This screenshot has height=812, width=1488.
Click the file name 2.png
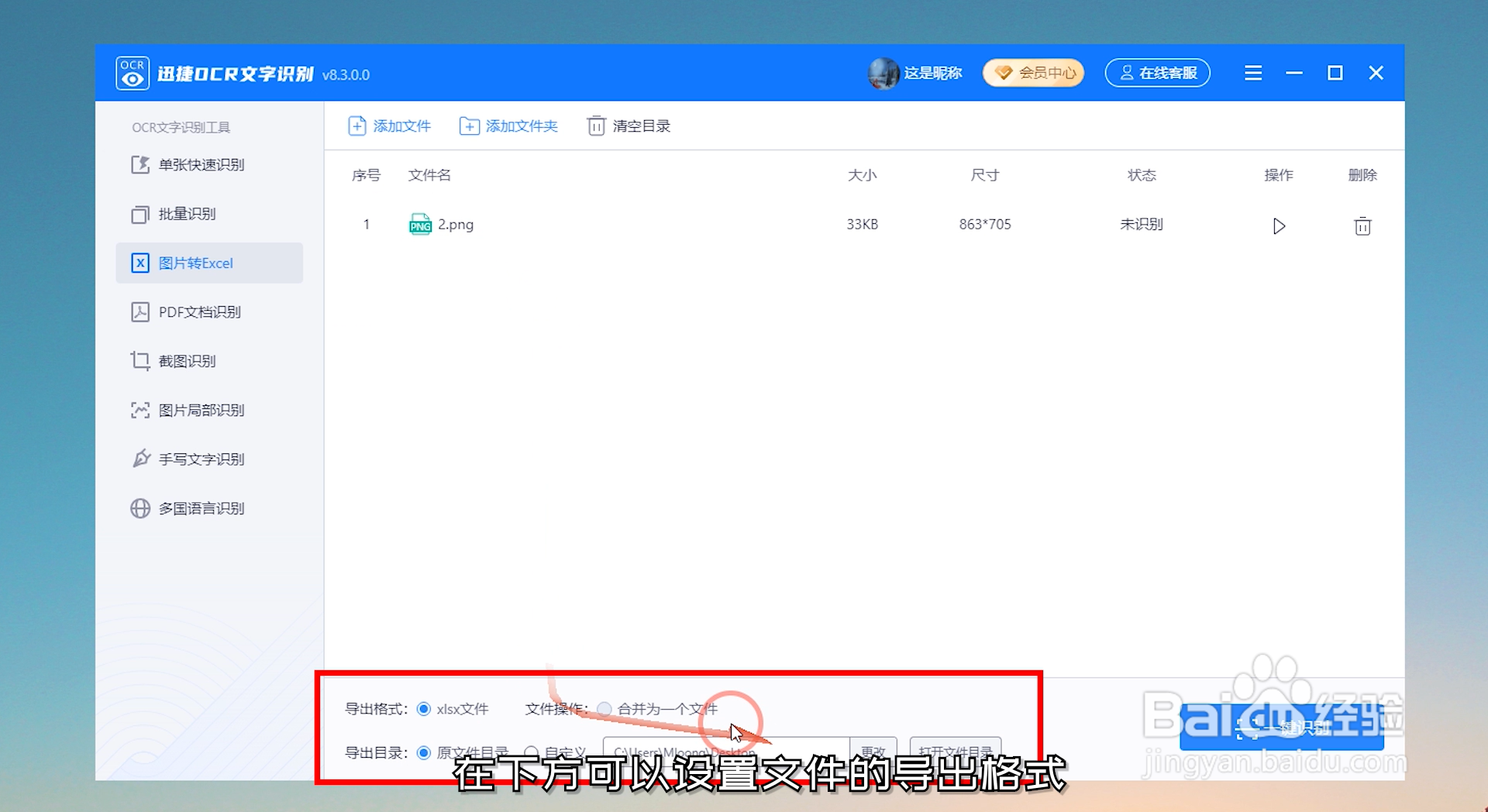tap(456, 224)
